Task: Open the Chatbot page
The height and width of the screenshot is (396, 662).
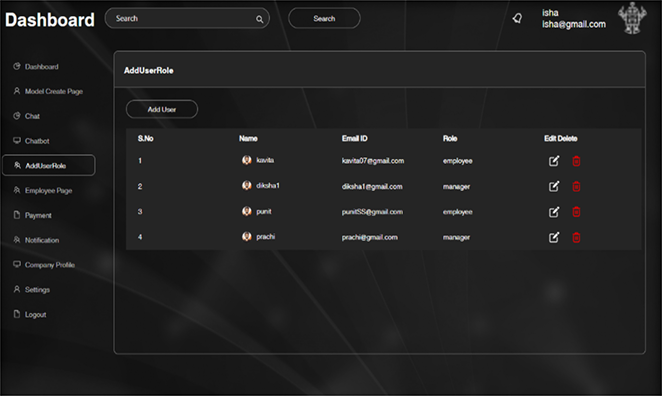Action: (37, 141)
